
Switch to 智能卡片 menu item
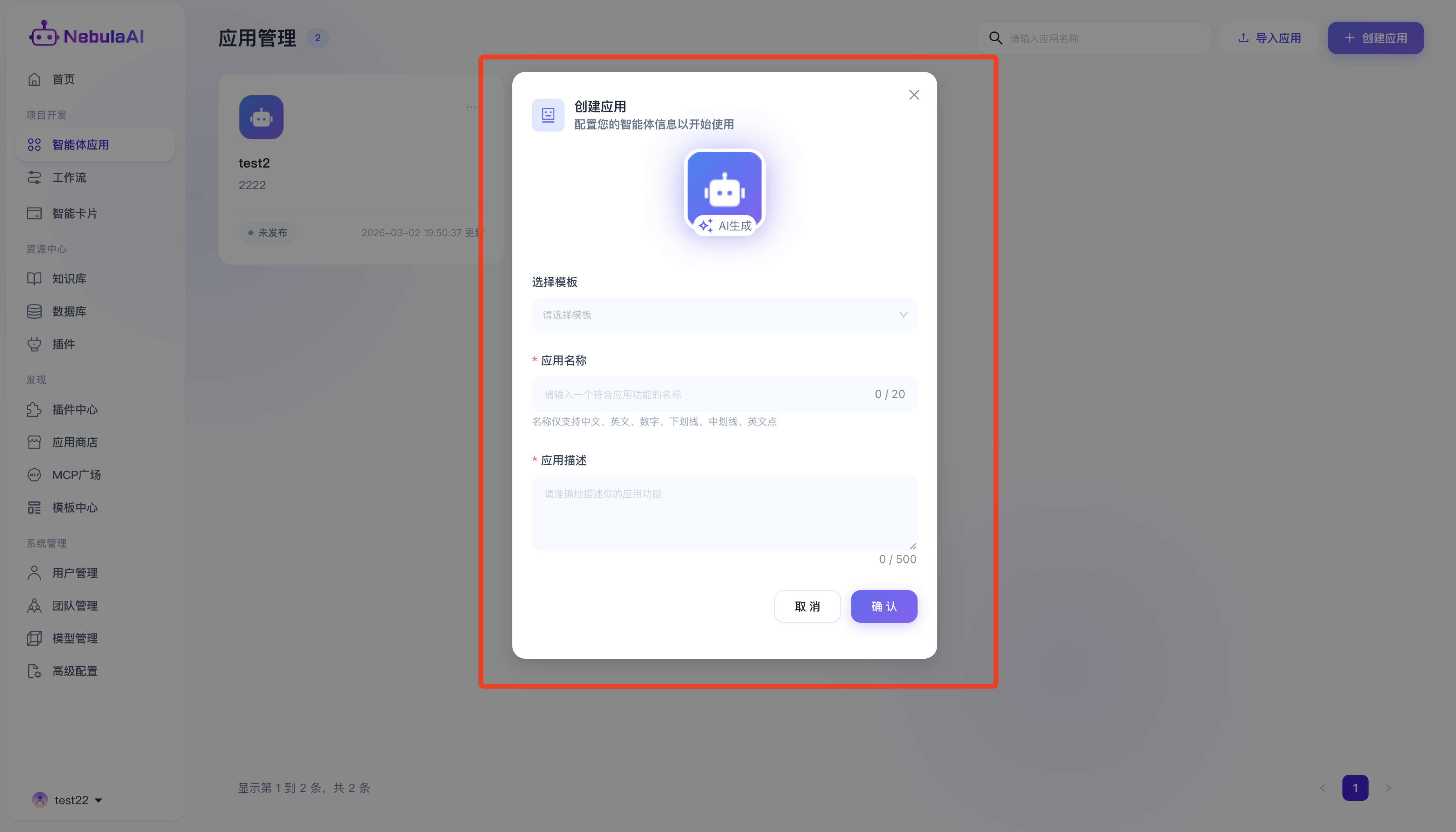point(74,214)
